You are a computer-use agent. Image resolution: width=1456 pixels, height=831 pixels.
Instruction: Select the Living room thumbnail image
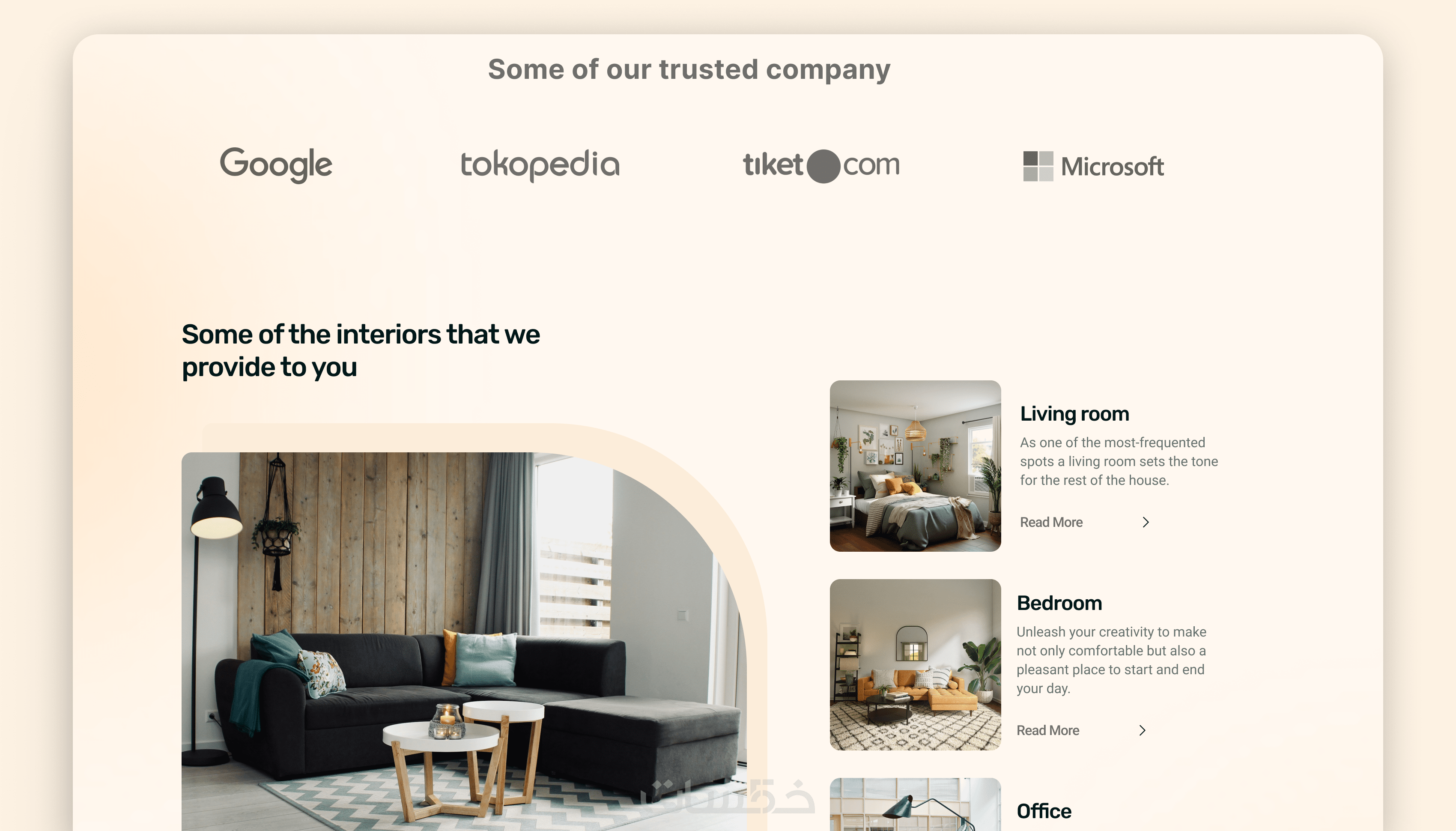coord(915,466)
